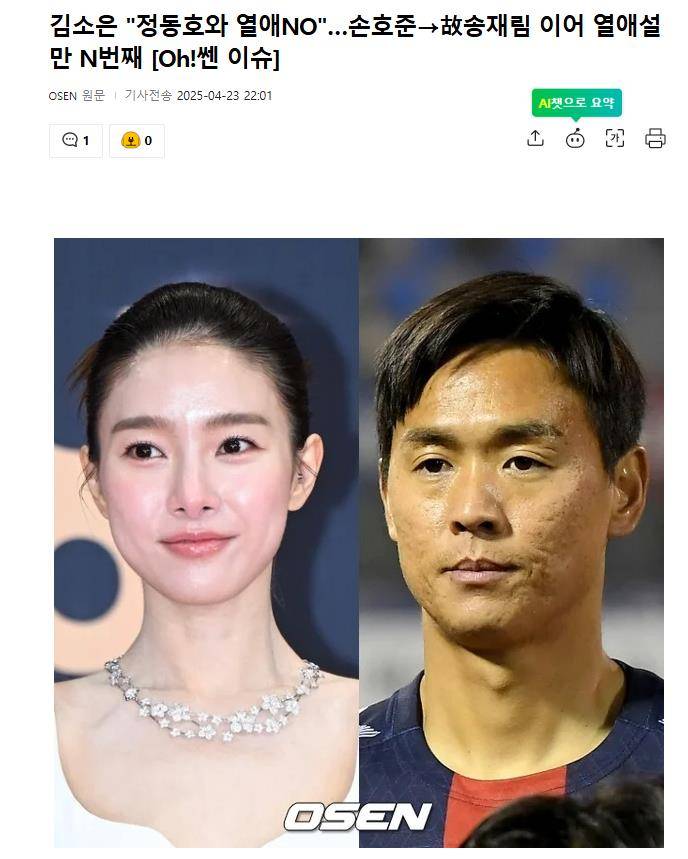
Task: Open the font size '가' icon
Action: point(615,139)
